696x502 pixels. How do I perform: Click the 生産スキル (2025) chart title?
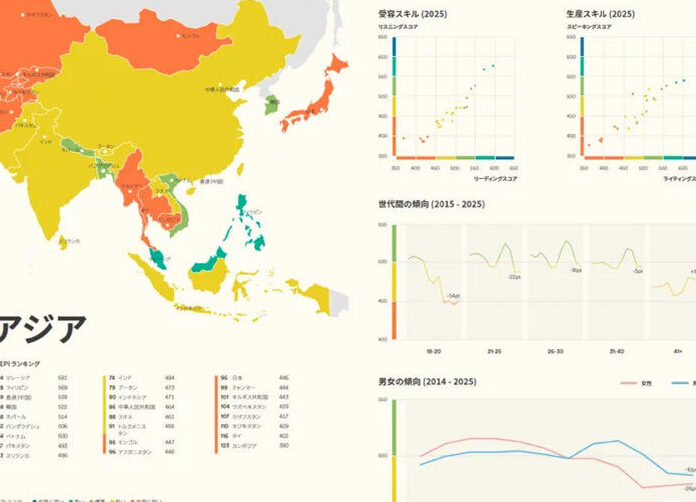(x=601, y=14)
